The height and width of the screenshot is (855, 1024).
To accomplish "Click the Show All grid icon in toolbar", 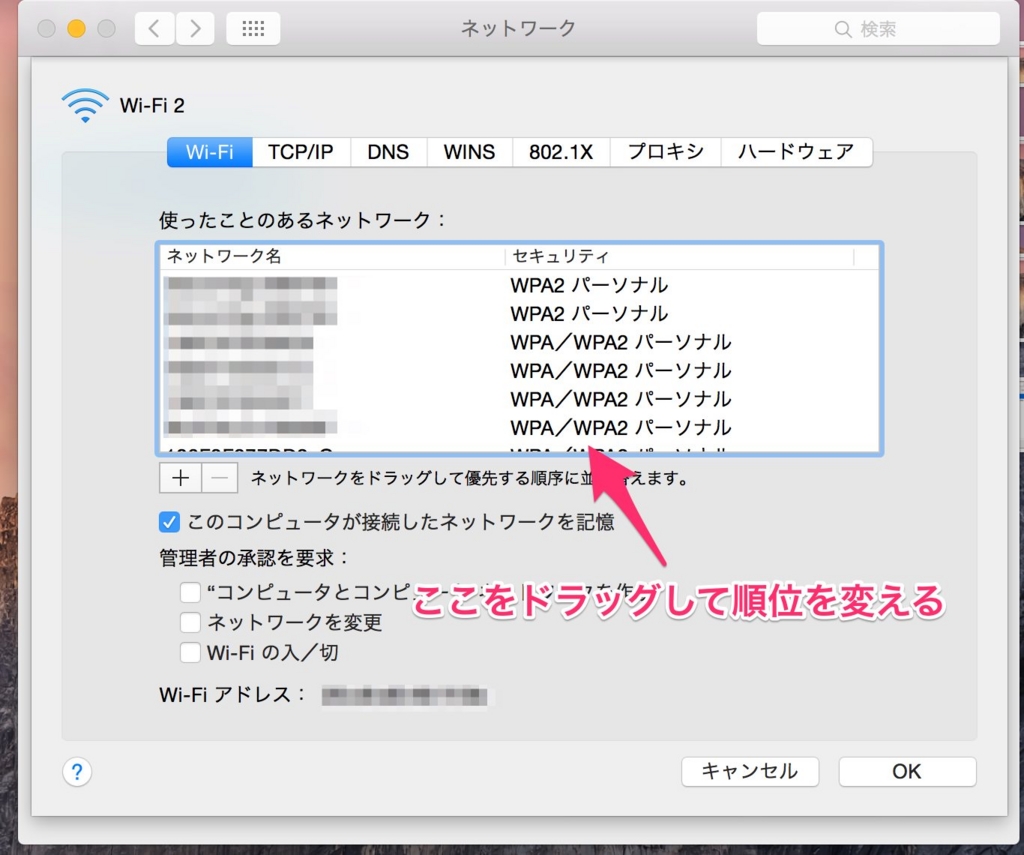I will point(252,28).
